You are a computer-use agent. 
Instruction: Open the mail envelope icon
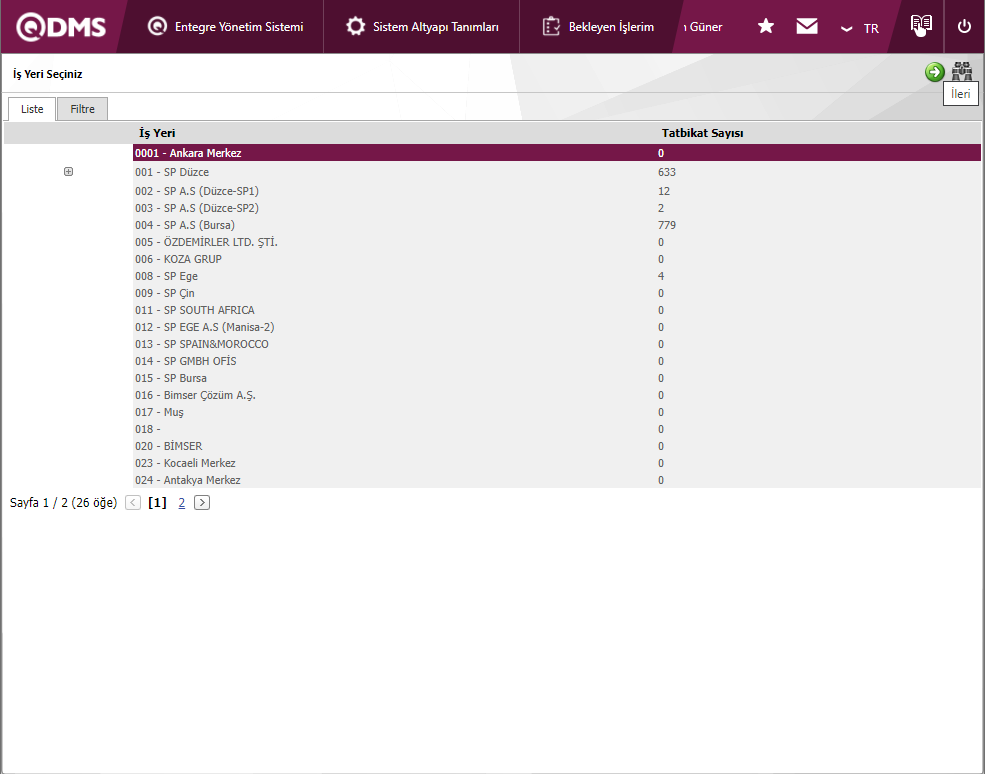pos(807,26)
